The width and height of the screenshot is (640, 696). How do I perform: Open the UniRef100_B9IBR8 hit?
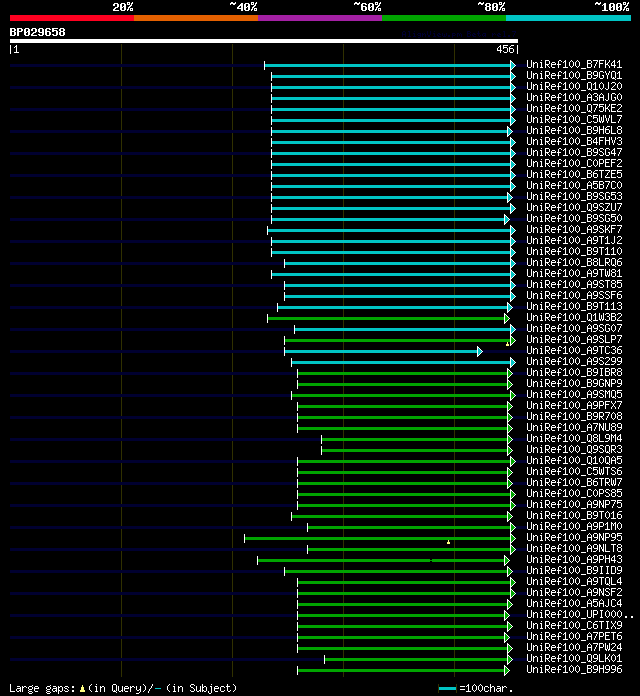[x=574, y=372]
